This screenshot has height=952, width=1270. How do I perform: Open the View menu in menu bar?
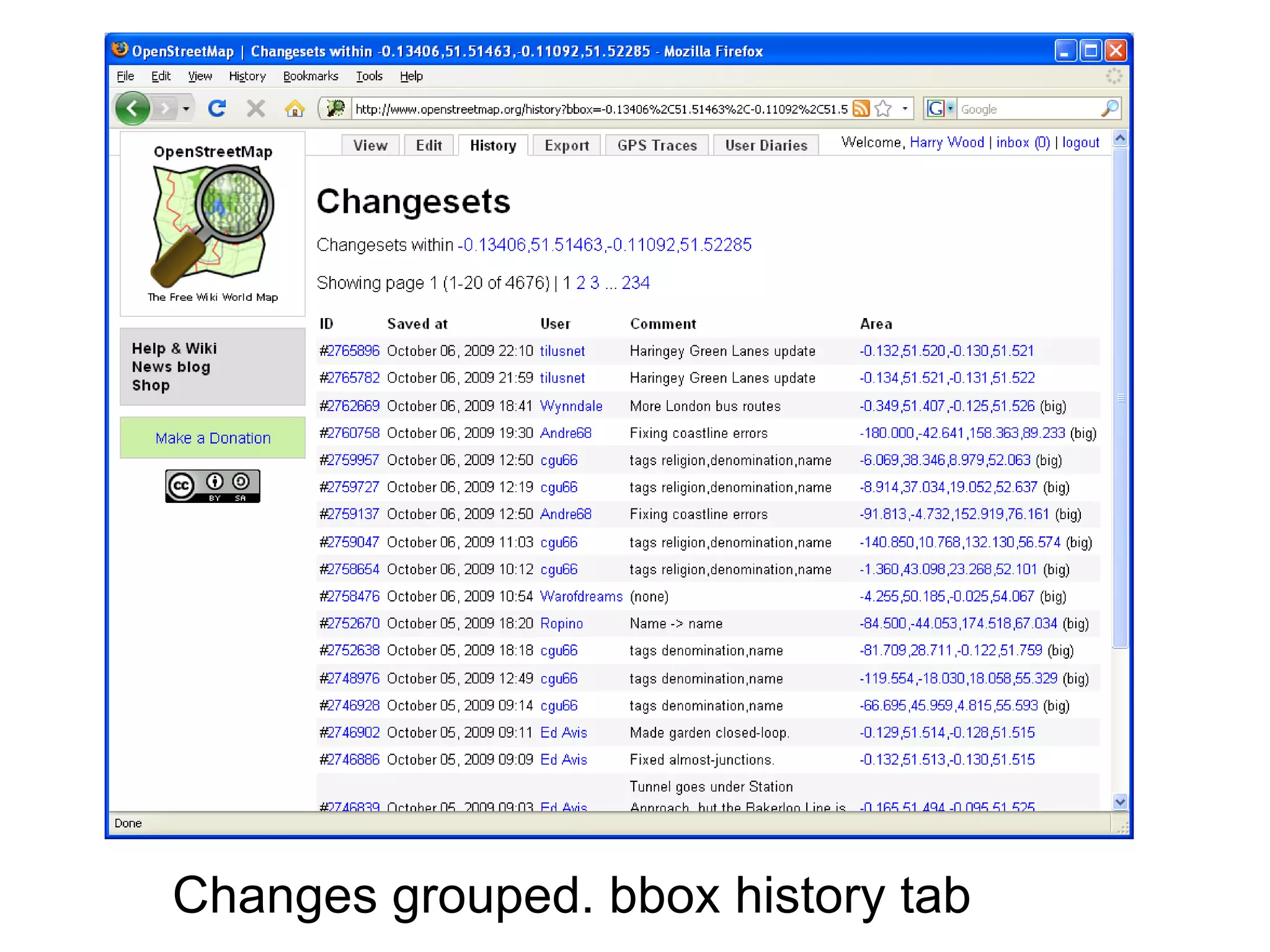tap(200, 76)
